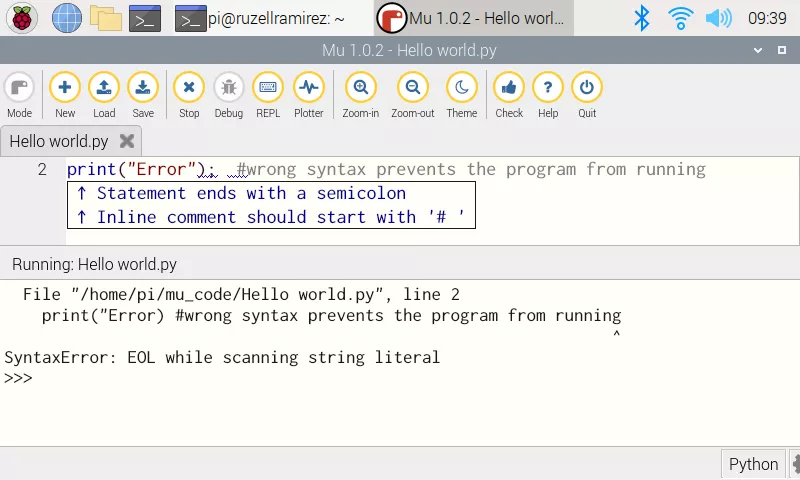Screen dimensions: 800x480
Task: Zoom out the editor text
Action: (x=412, y=95)
